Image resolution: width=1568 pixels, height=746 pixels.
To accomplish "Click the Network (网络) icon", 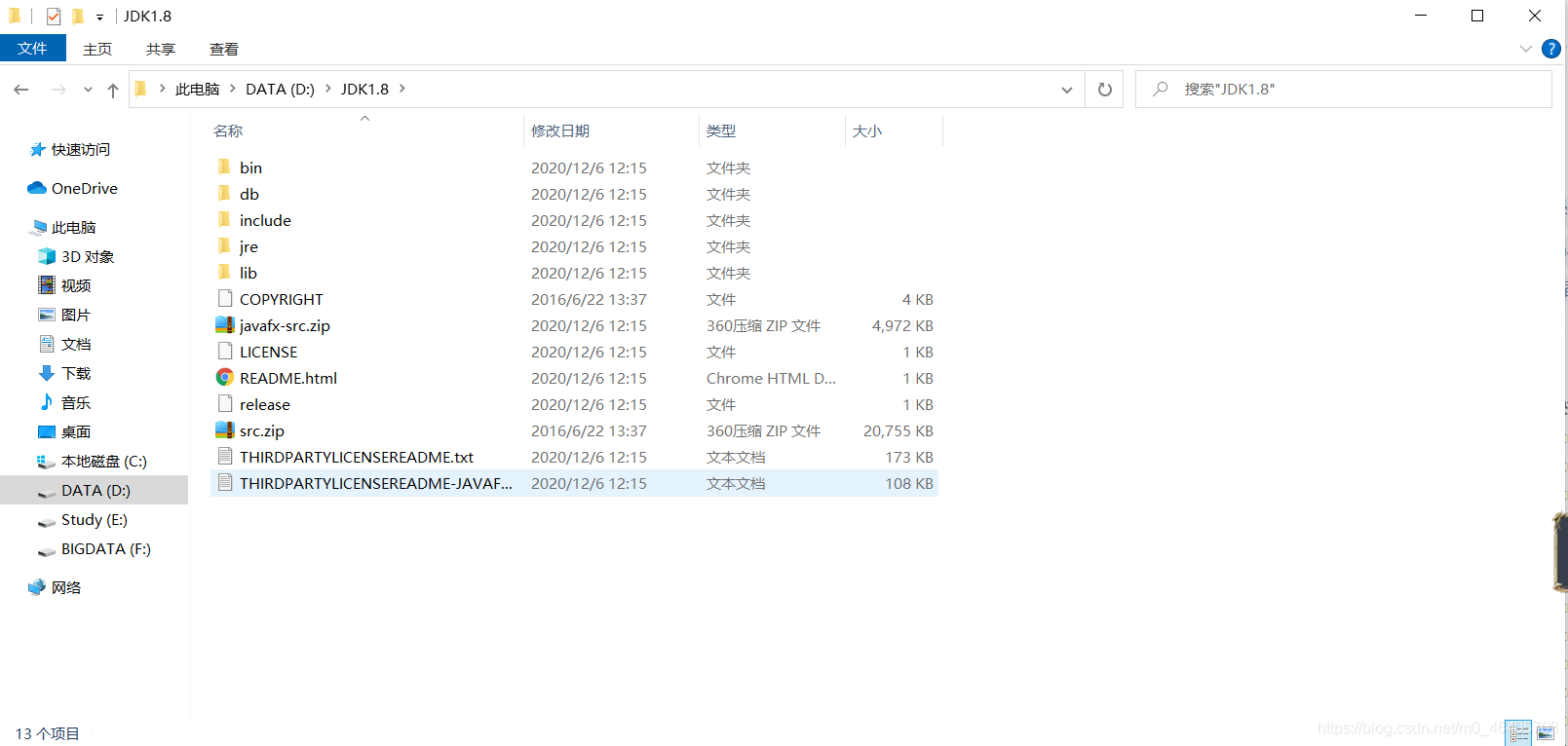I will [37, 587].
